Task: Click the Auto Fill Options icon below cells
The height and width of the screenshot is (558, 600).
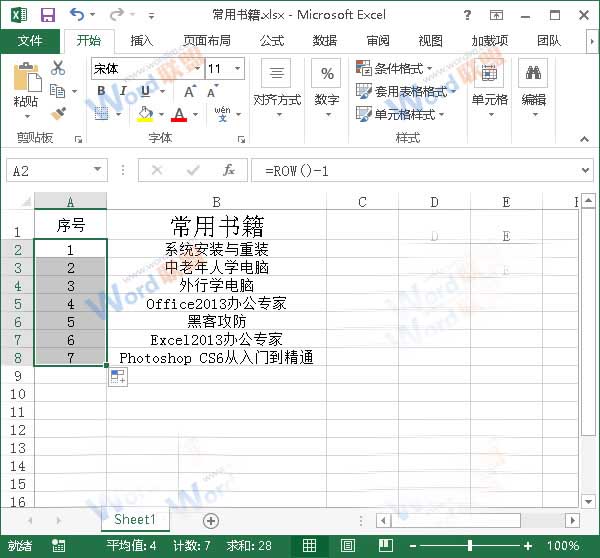Action: coord(117,376)
